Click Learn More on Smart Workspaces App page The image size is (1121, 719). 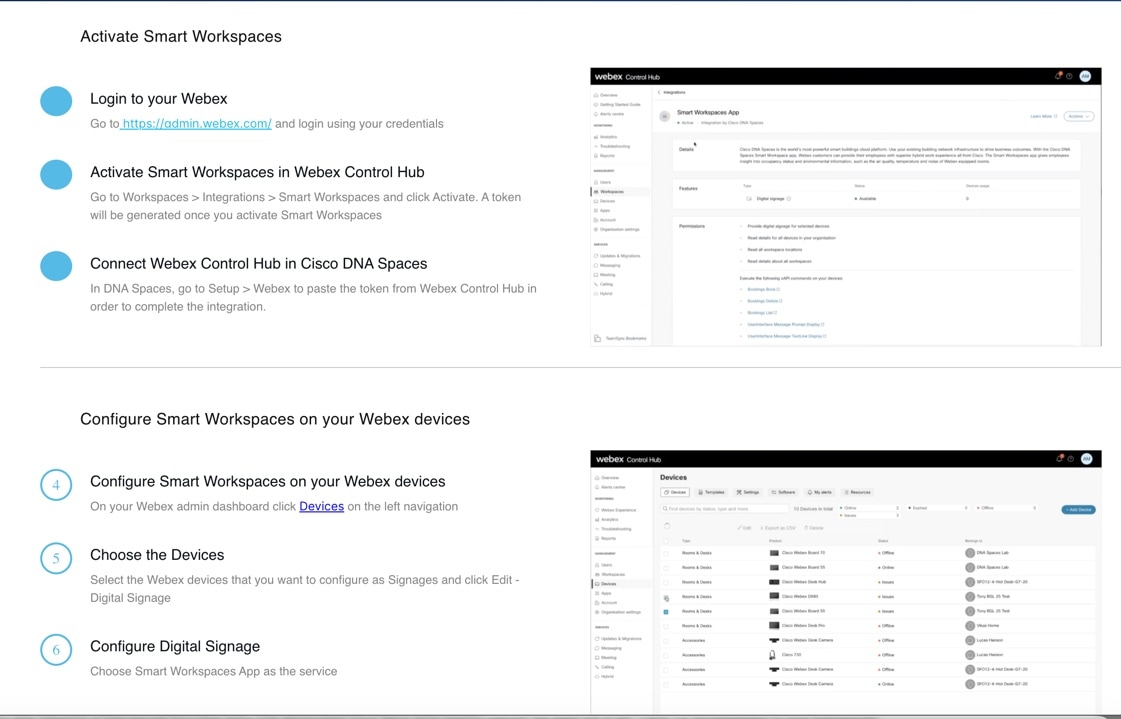(x=1043, y=116)
